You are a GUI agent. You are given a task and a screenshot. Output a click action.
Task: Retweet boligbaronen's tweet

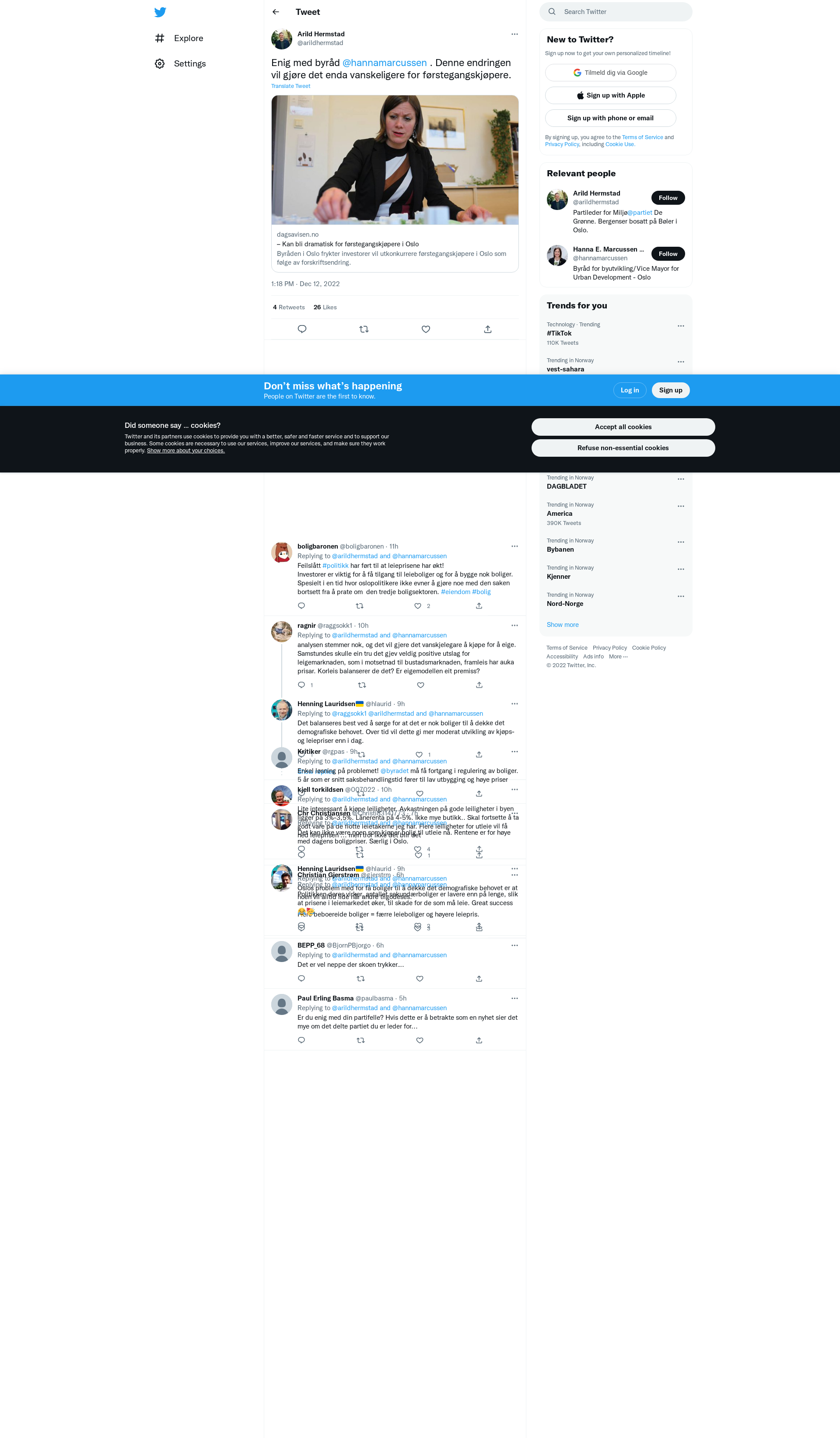[360, 606]
